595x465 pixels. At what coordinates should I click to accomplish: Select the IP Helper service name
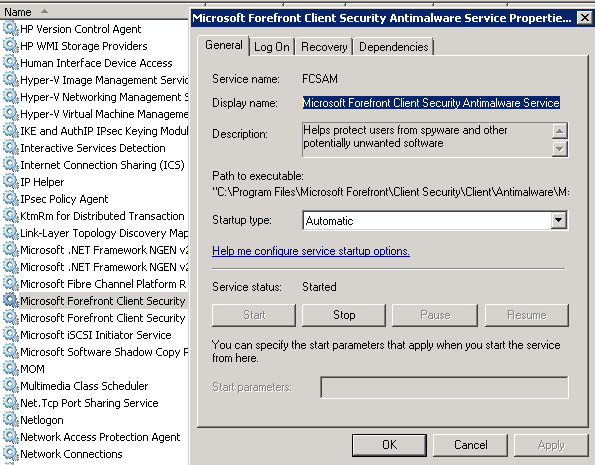coord(42,182)
